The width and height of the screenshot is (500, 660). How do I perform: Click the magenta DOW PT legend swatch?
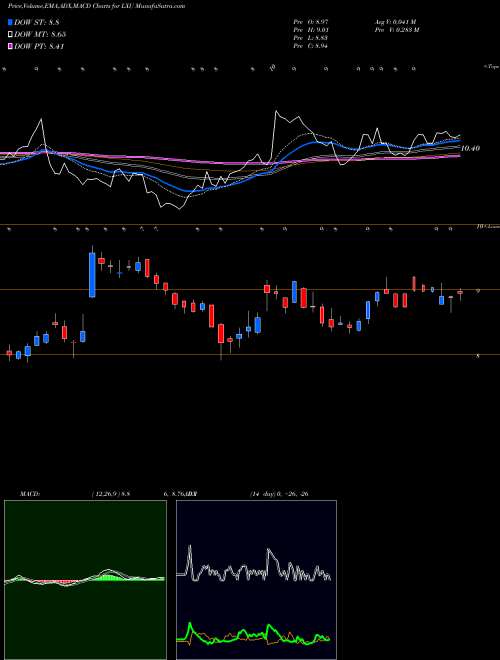(11, 47)
